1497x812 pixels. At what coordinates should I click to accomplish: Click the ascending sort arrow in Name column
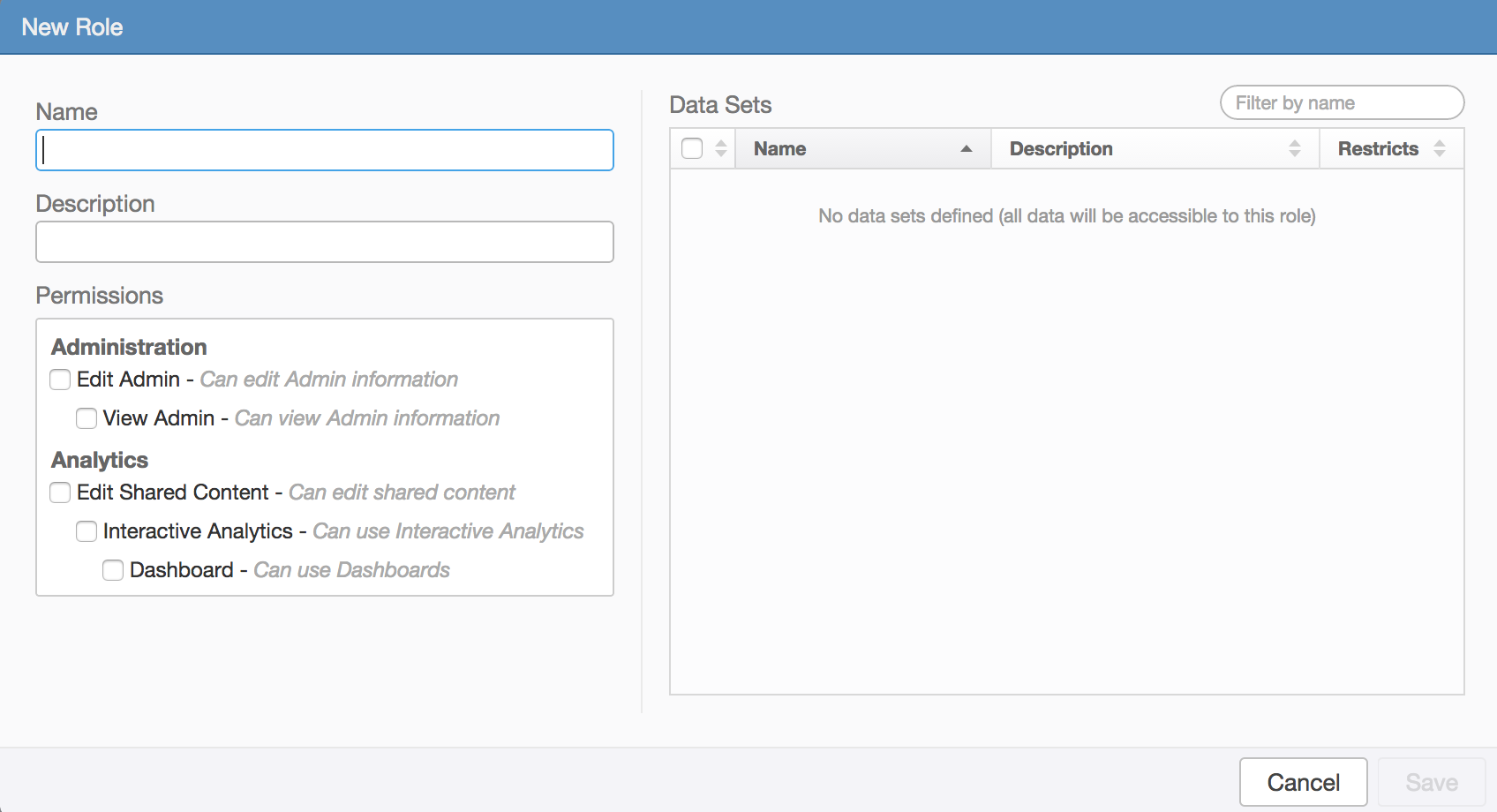click(x=967, y=148)
